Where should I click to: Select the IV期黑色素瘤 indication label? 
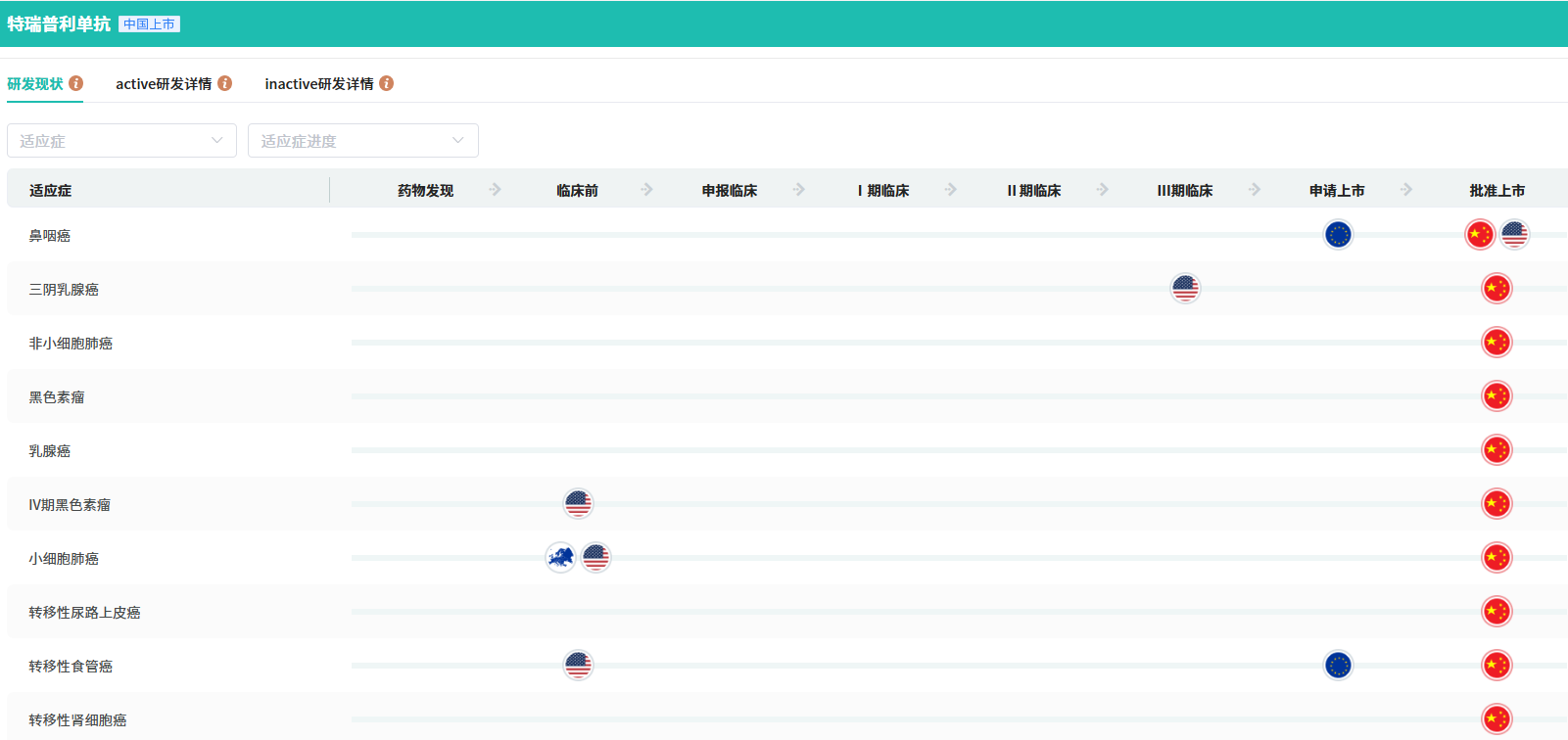[x=70, y=505]
